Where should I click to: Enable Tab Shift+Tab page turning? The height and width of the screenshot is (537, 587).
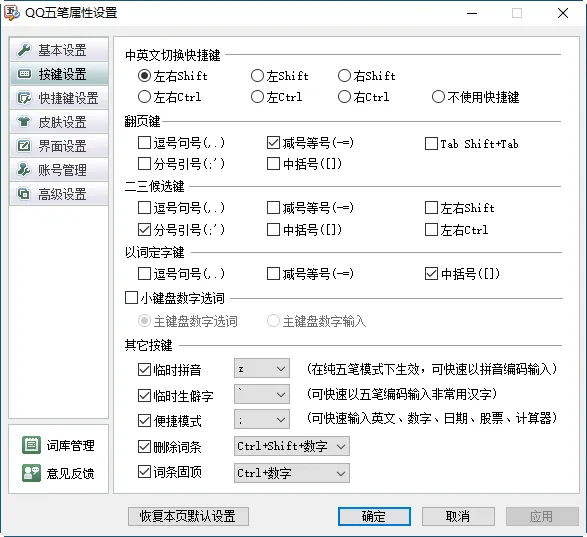pos(431,143)
